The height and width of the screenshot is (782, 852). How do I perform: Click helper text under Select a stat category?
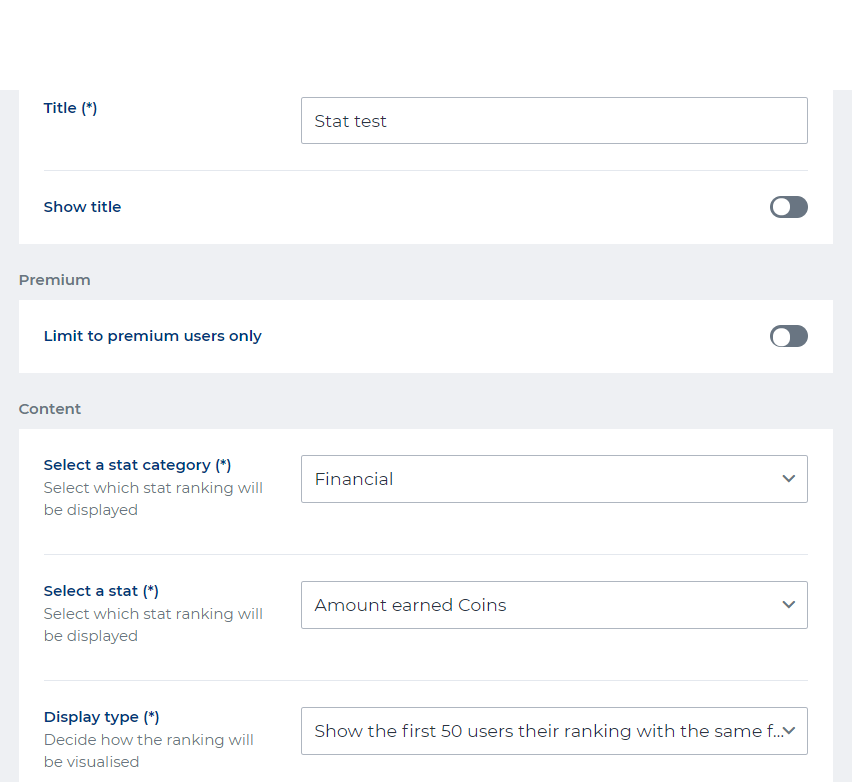pos(152,499)
